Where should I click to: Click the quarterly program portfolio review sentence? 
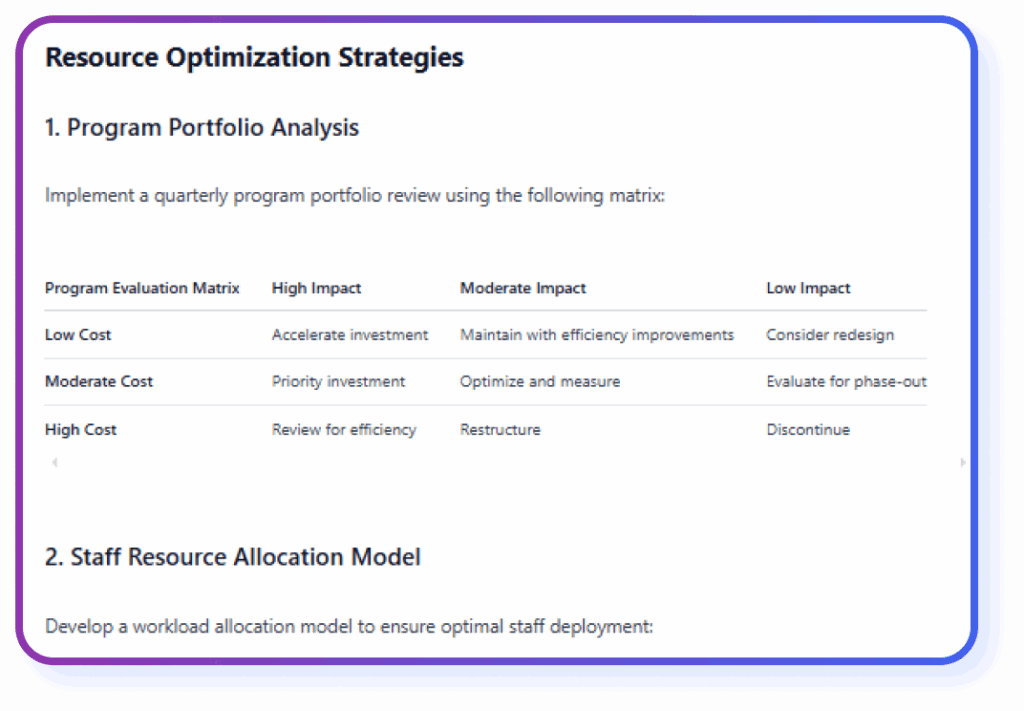tap(355, 195)
